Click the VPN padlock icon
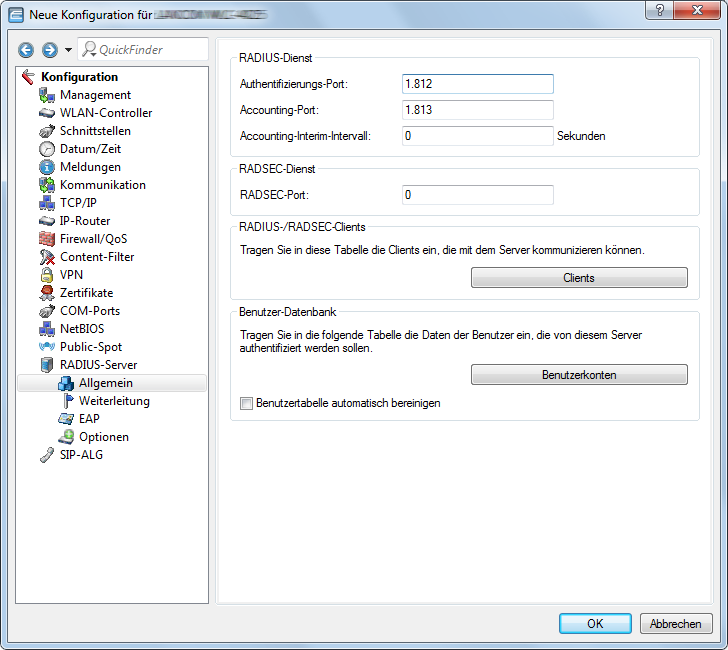This screenshot has height=650, width=728. [x=46, y=275]
